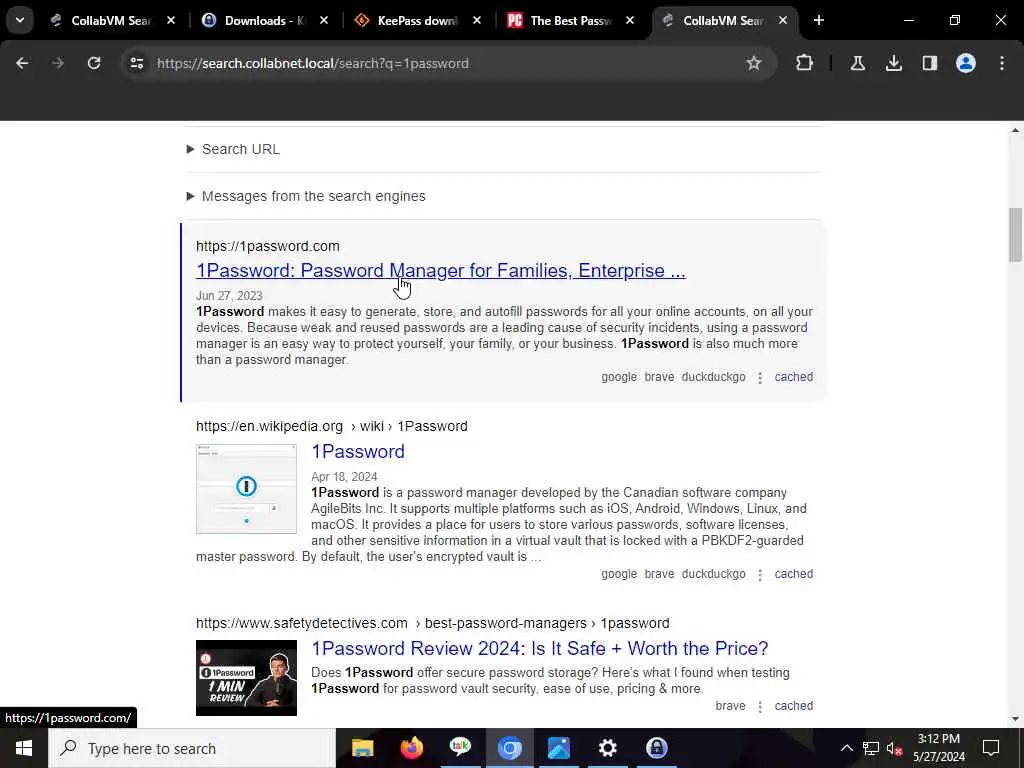
Task: Click the taskbar search box
Action: click(x=193, y=748)
